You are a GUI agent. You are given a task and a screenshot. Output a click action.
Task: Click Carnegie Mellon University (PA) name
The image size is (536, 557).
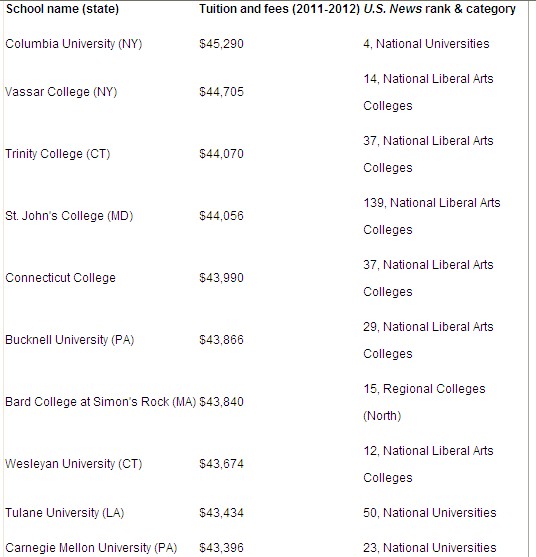[x=91, y=548]
